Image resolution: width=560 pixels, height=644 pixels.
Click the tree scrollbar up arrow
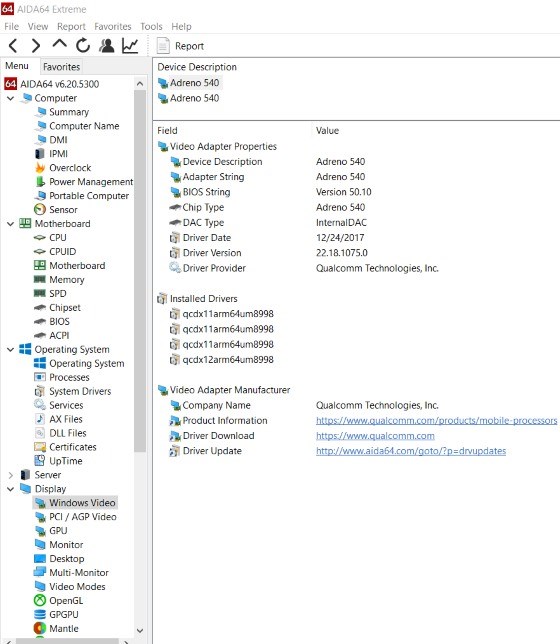tap(140, 84)
